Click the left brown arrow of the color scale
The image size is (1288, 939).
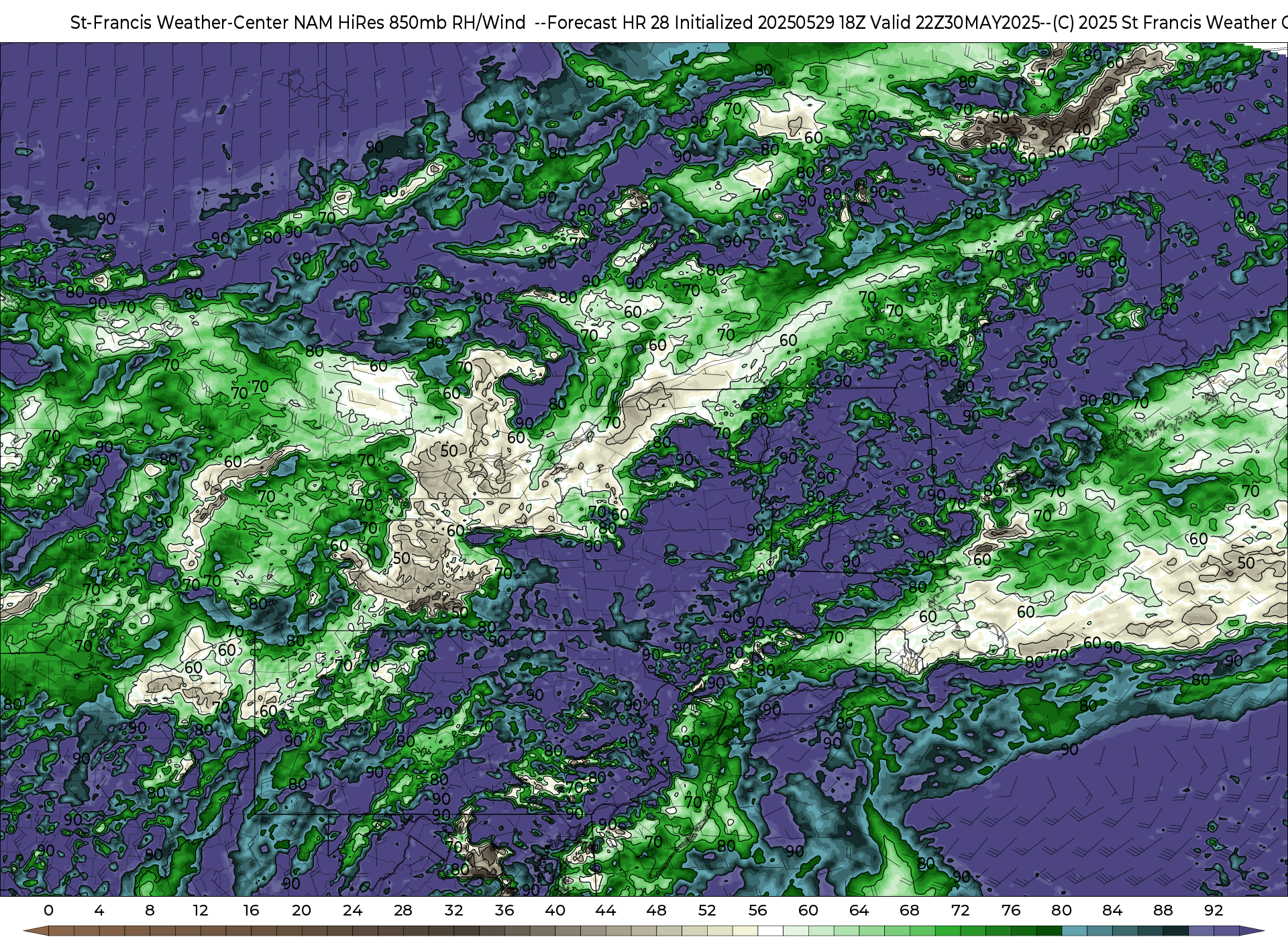coord(36,931)
